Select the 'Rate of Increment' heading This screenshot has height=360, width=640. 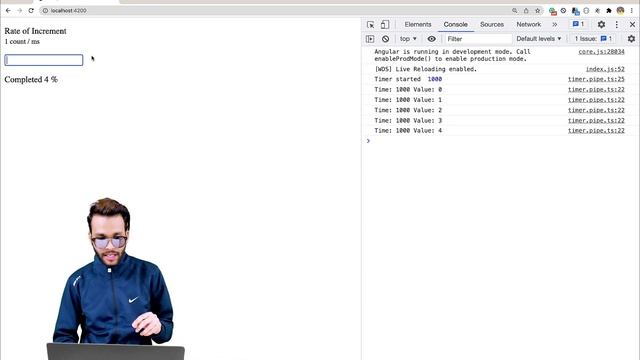35,31
